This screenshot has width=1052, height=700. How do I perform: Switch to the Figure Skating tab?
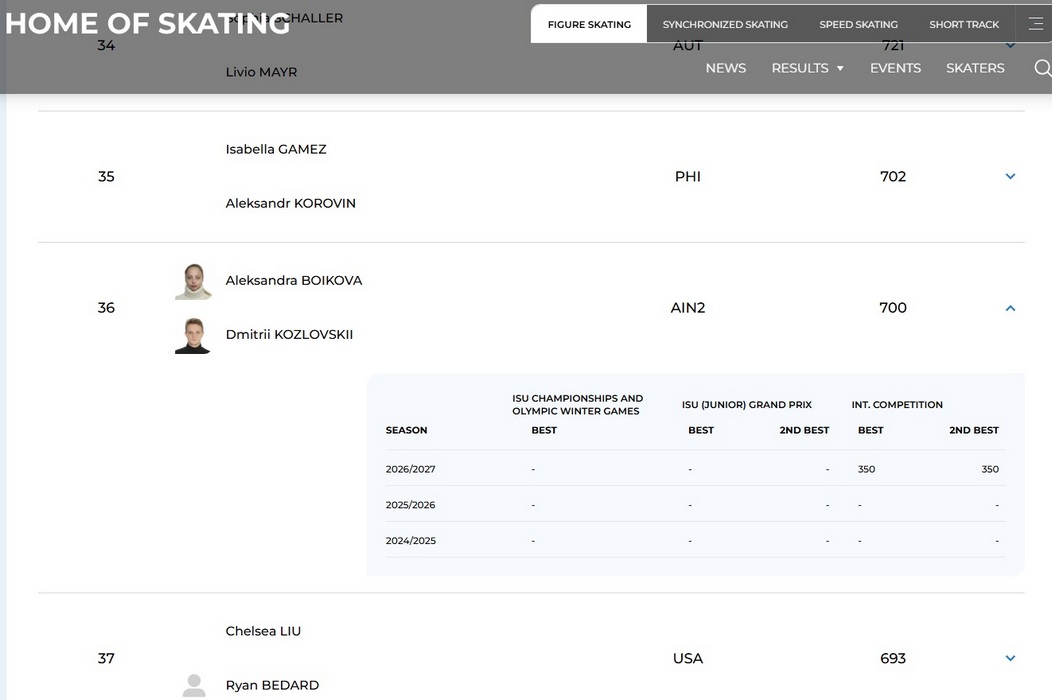point(589,24)
